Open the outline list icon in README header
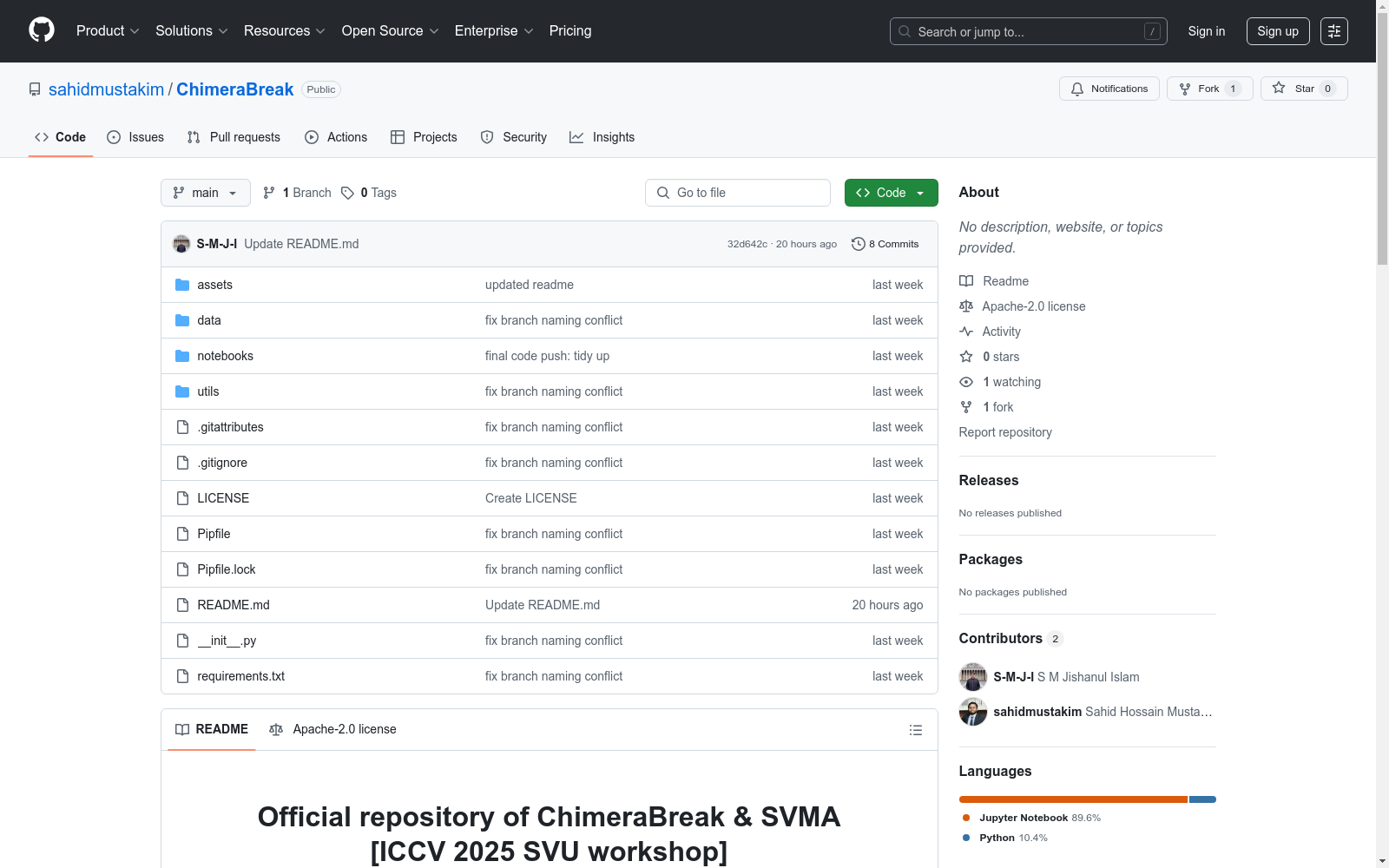 point(915,730)
